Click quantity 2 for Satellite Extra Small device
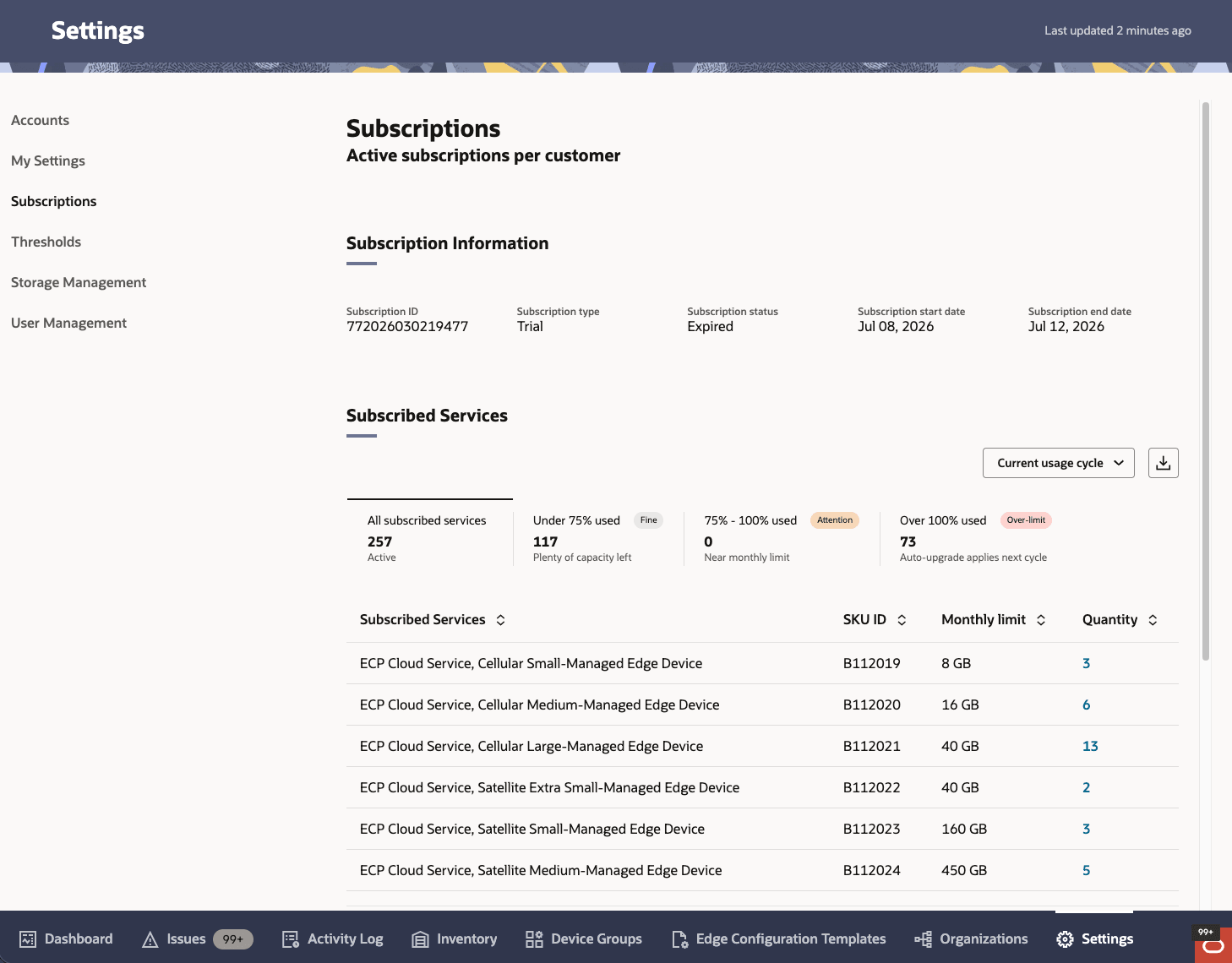The width and height of the screenshot is (1232, 963). (x=1086, y=787)
